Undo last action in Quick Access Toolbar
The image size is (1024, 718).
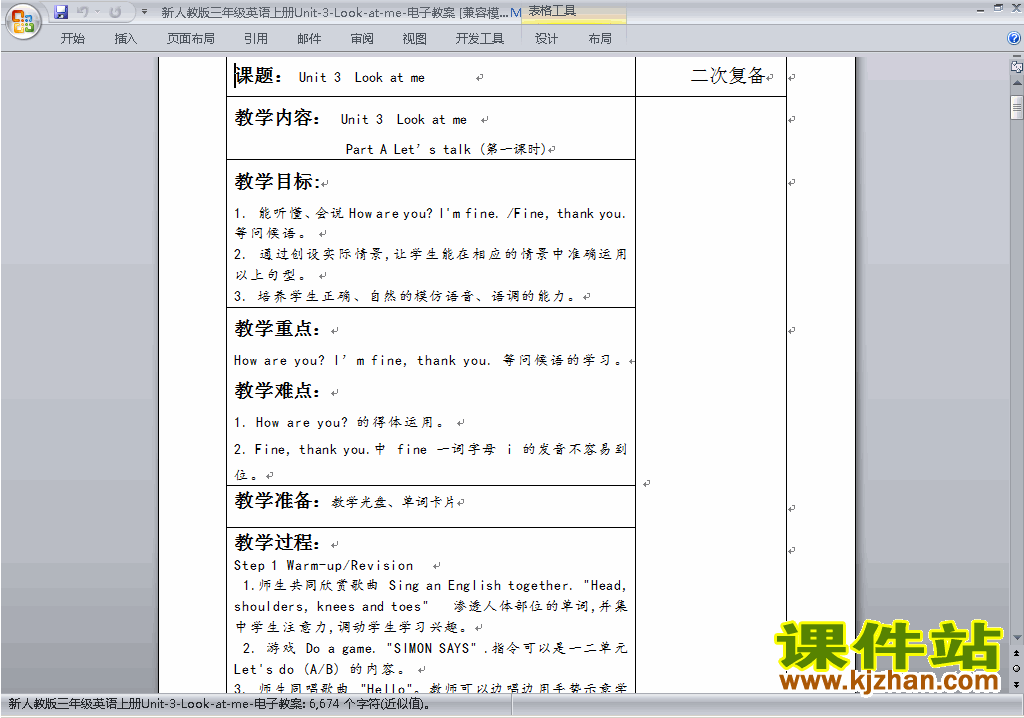pyautogui.click(x=82, y=12)
